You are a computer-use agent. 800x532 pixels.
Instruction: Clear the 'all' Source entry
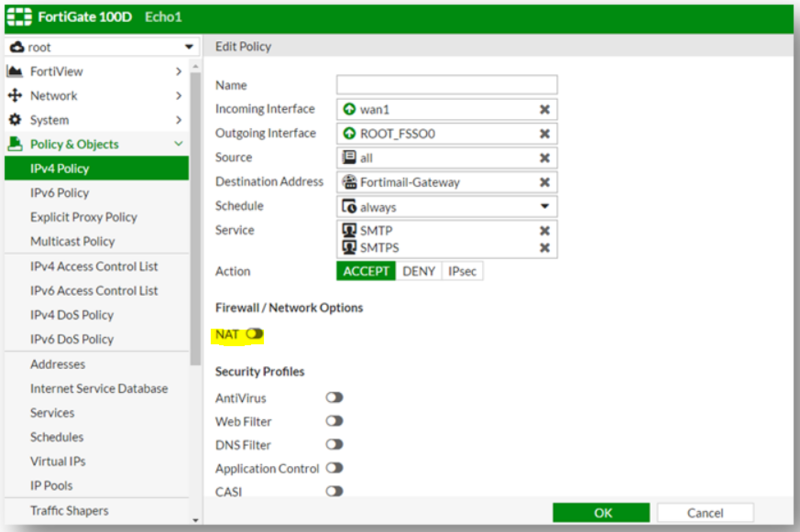tap(545, 158)
